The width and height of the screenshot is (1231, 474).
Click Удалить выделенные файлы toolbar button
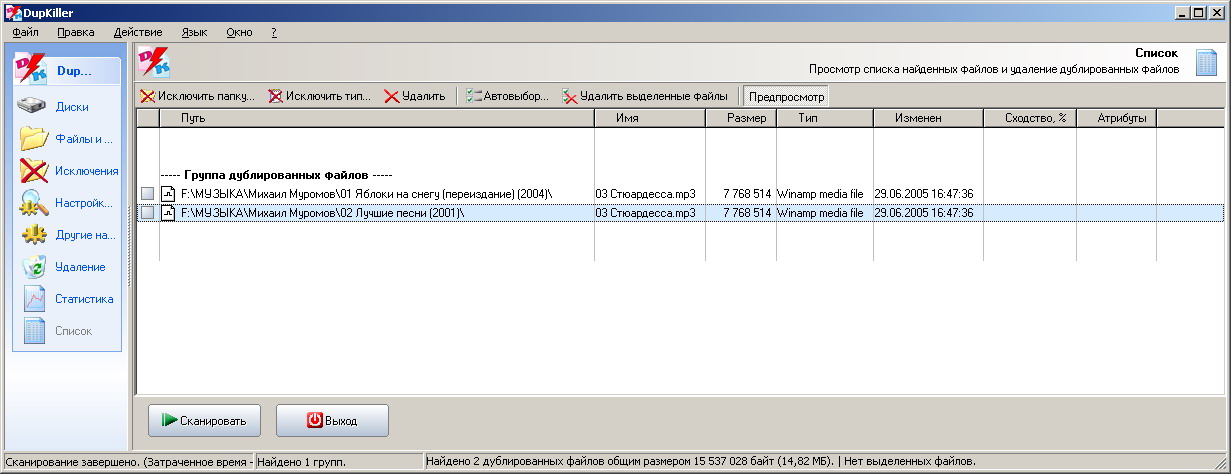click(645, 97)
